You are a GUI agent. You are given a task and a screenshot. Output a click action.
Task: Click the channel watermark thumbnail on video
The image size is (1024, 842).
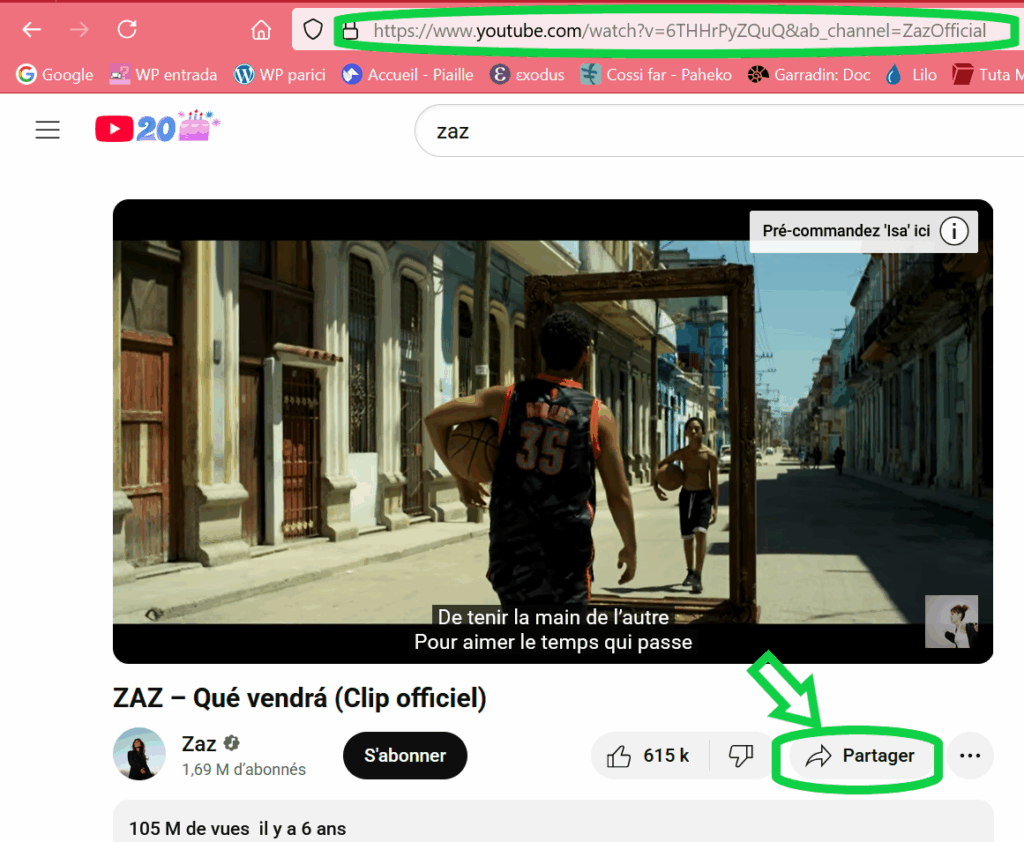(951, 621)
